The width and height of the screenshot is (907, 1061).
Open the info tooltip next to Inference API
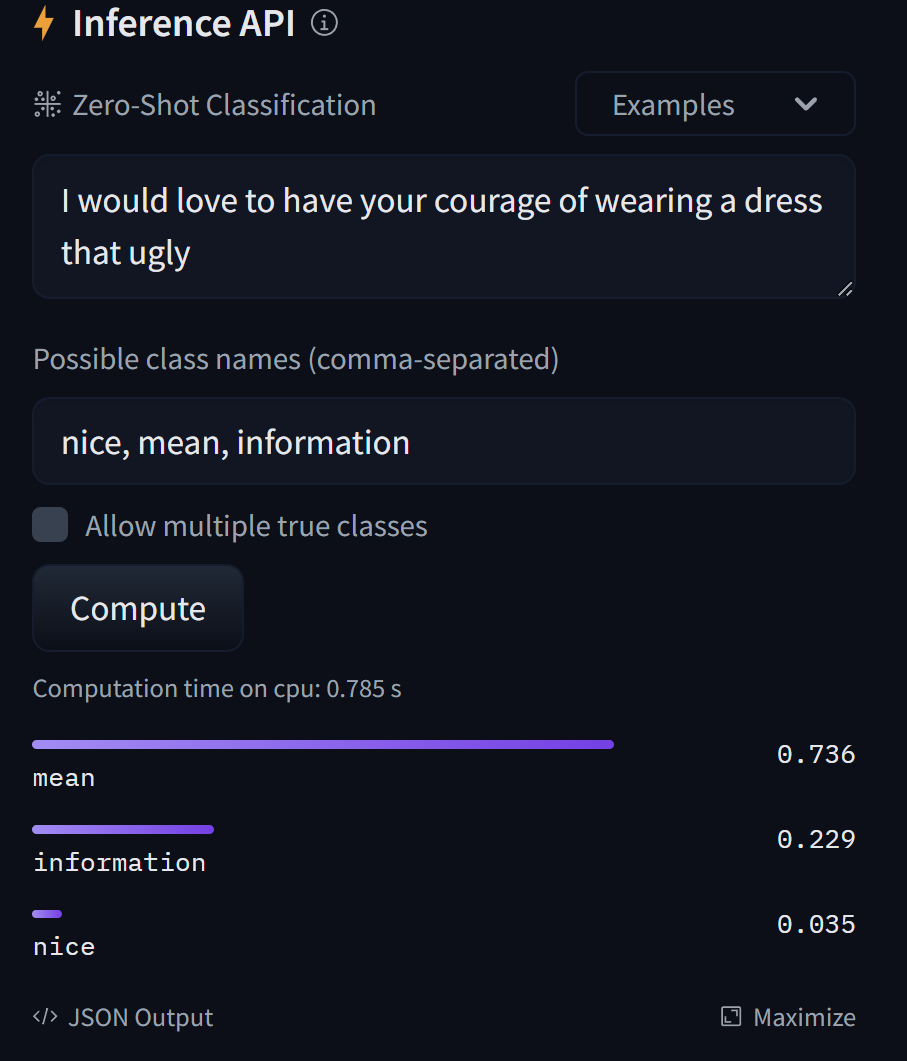pos(323,23)
